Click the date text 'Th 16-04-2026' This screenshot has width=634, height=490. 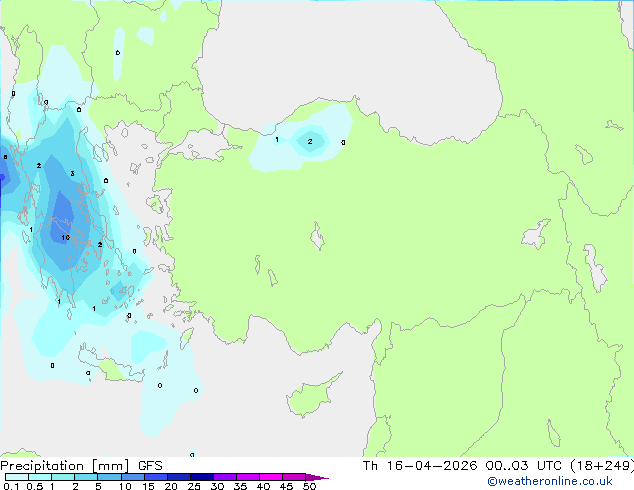tap(420, 466)
